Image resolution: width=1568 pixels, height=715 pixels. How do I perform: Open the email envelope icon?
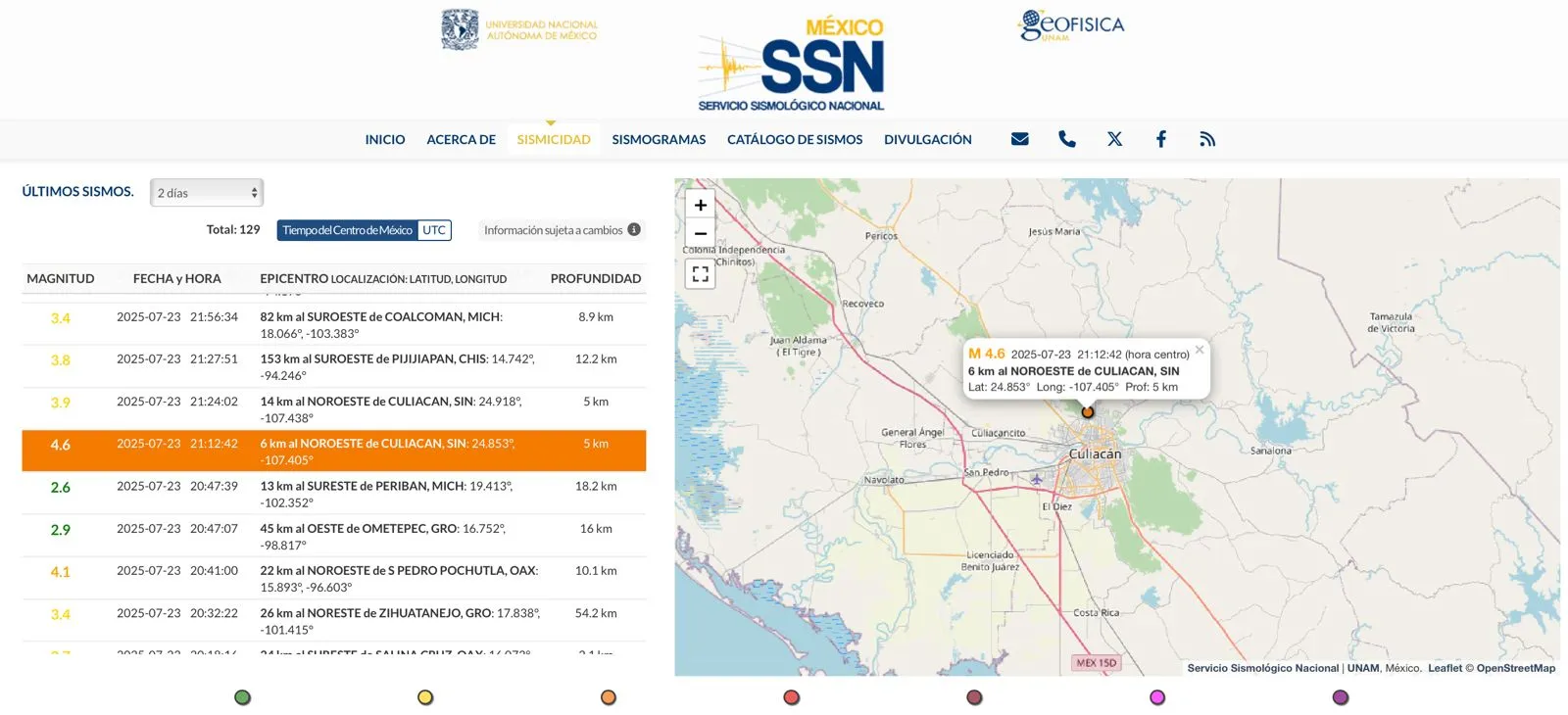[1019, 139]
